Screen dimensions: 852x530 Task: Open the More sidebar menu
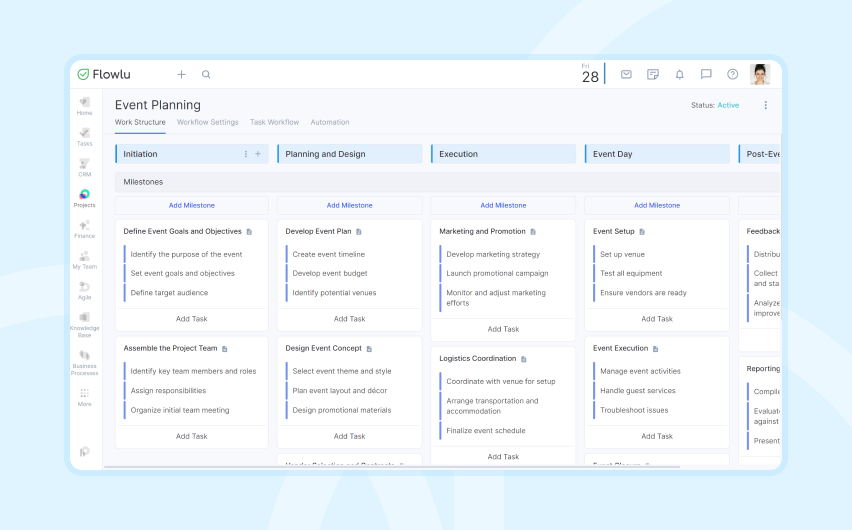point(84,397)
